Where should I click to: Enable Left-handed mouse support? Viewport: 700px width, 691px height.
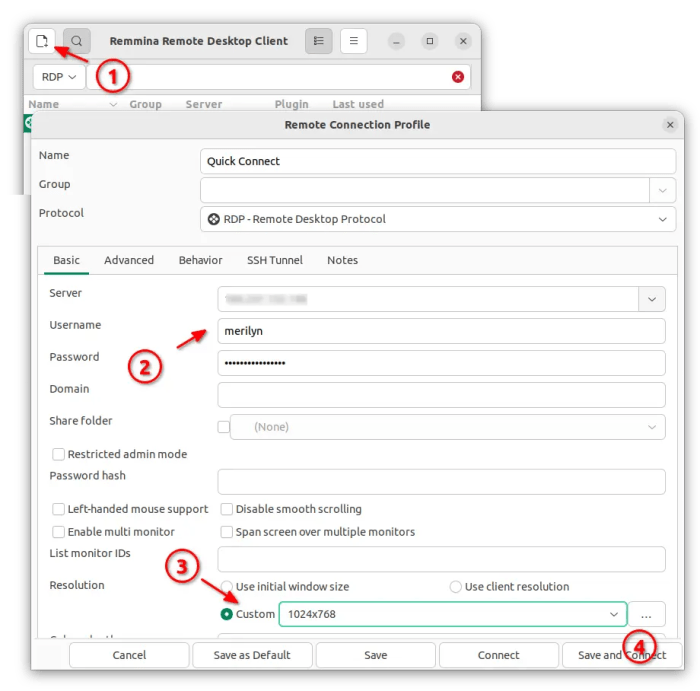(x=58, y=509)
